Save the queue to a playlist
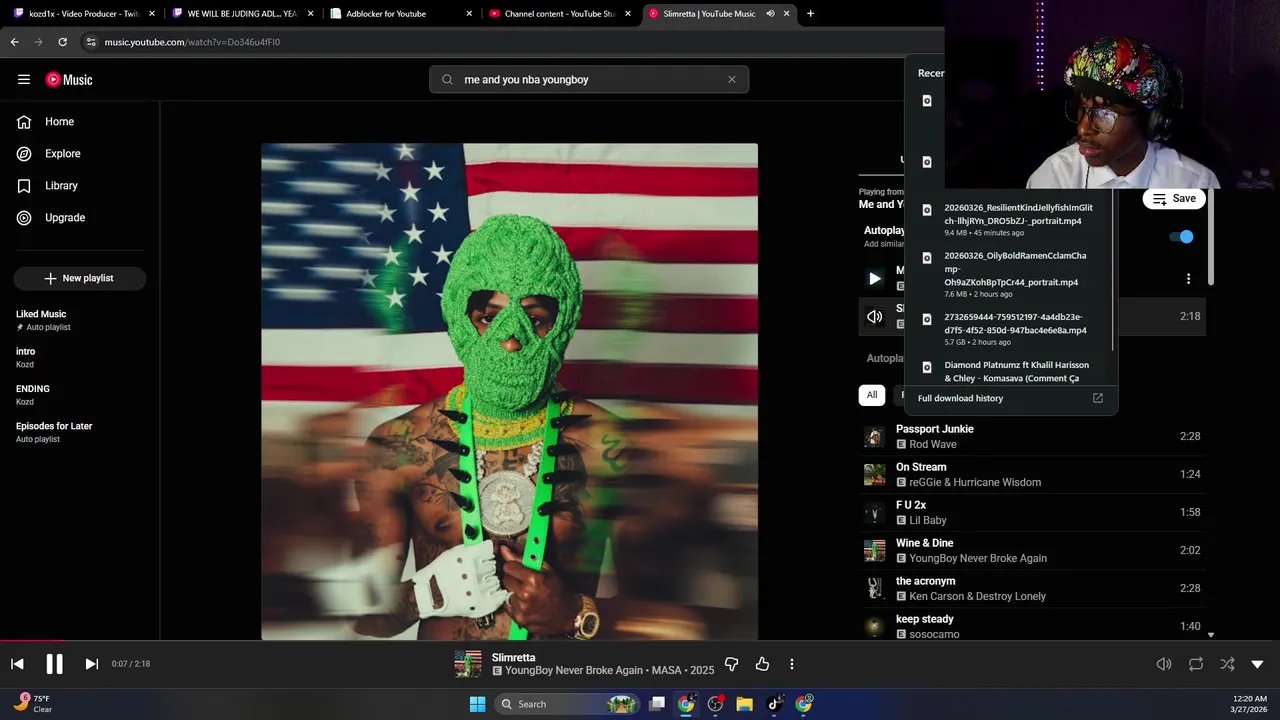The height and width of the screenshot is (720, 1280). (x=1173, y=199)
